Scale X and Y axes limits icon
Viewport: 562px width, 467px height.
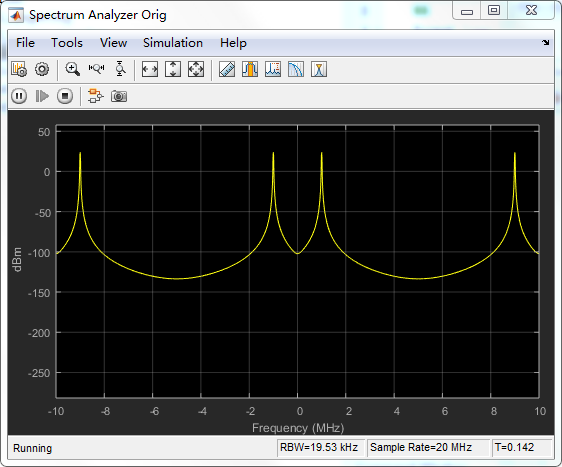(196, 69)
